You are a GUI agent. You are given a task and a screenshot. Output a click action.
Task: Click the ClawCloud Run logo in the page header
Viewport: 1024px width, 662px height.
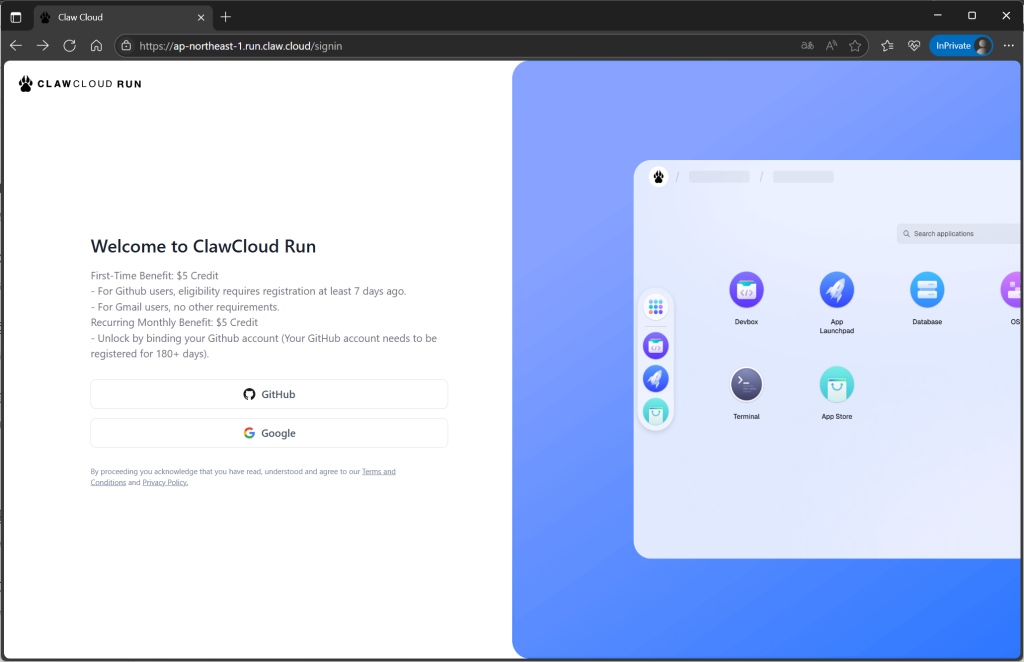[x=80, y=84]
